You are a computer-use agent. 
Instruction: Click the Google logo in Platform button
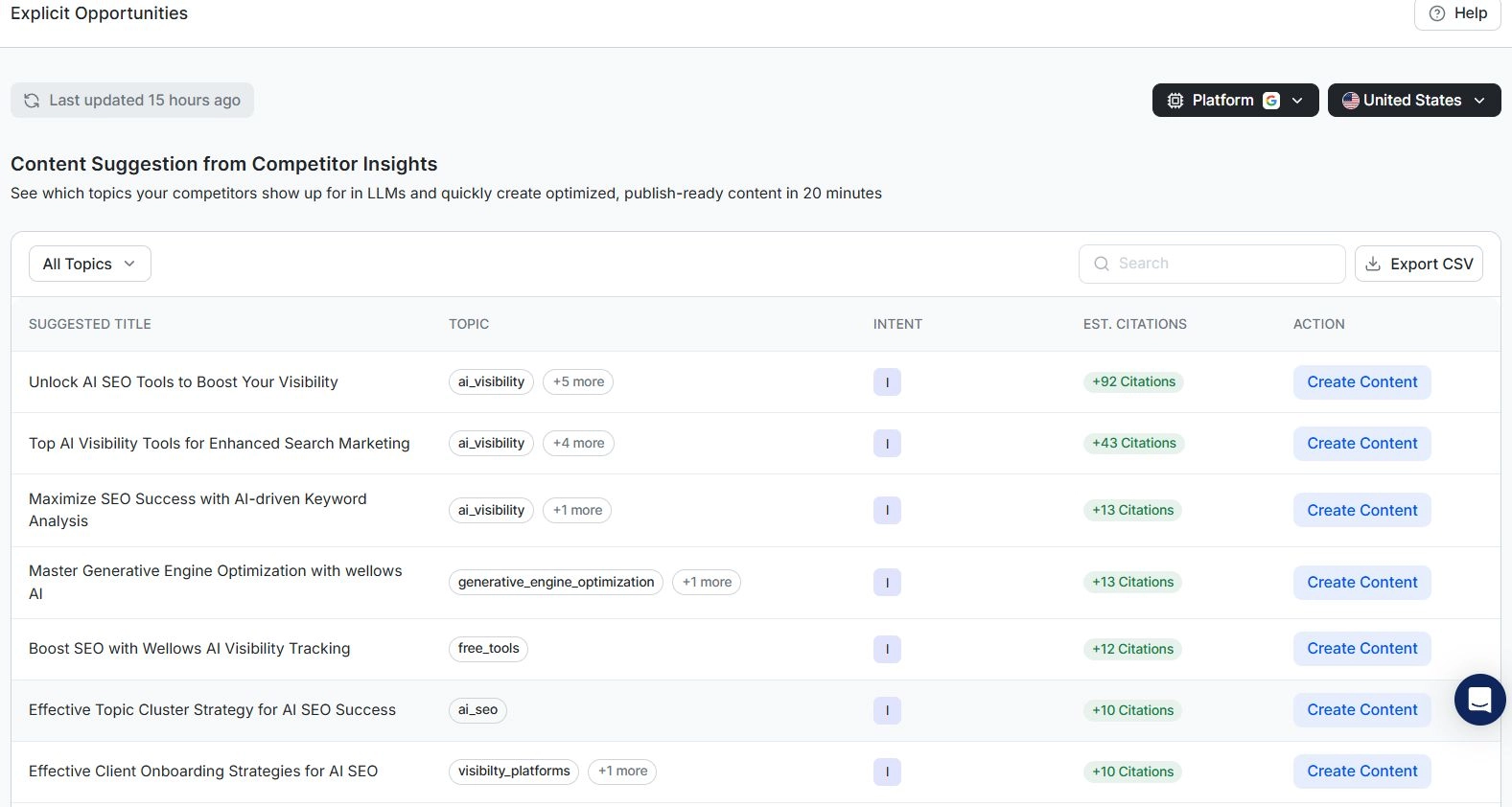1271,101
